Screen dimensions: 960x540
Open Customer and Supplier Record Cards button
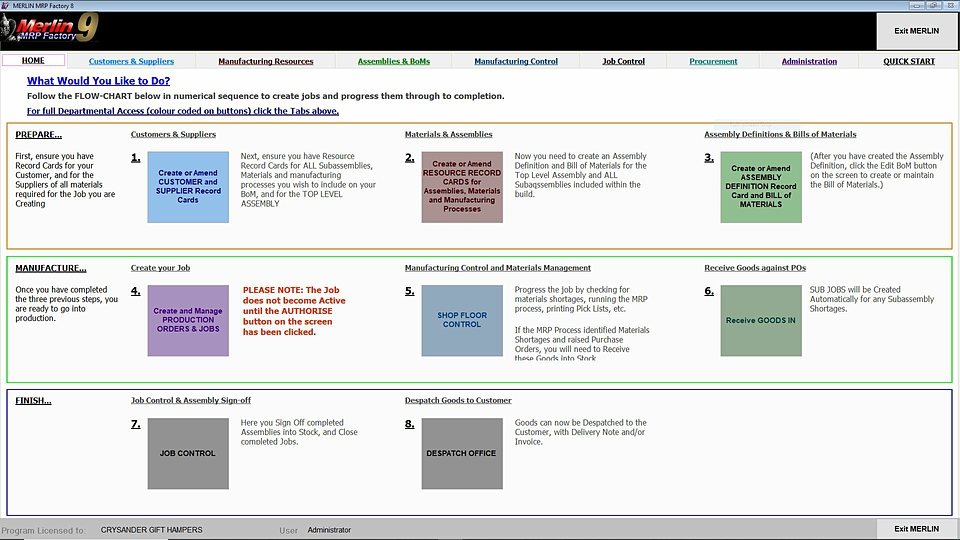[188, 187]
